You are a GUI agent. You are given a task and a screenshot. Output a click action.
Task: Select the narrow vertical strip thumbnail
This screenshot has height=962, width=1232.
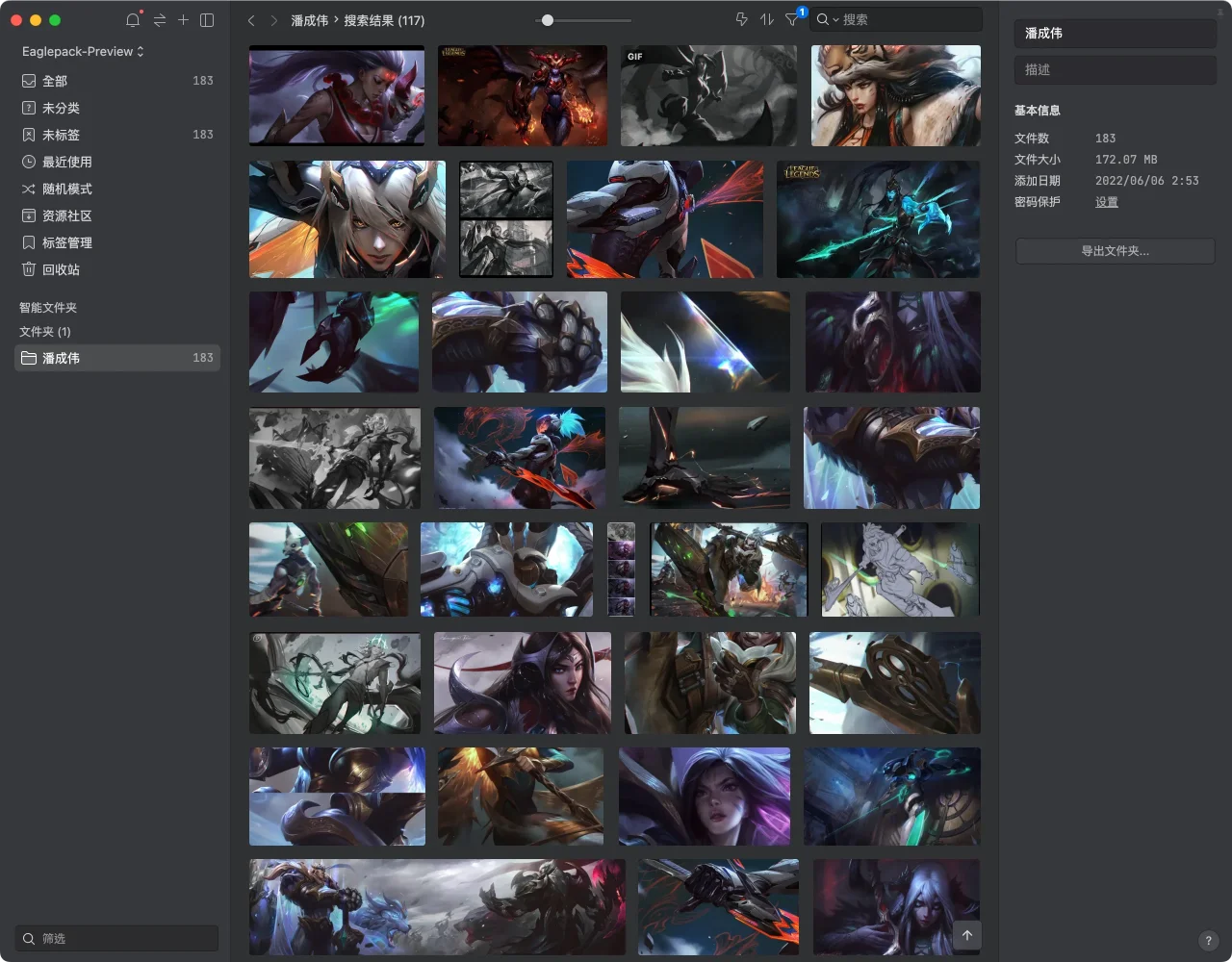622,570
